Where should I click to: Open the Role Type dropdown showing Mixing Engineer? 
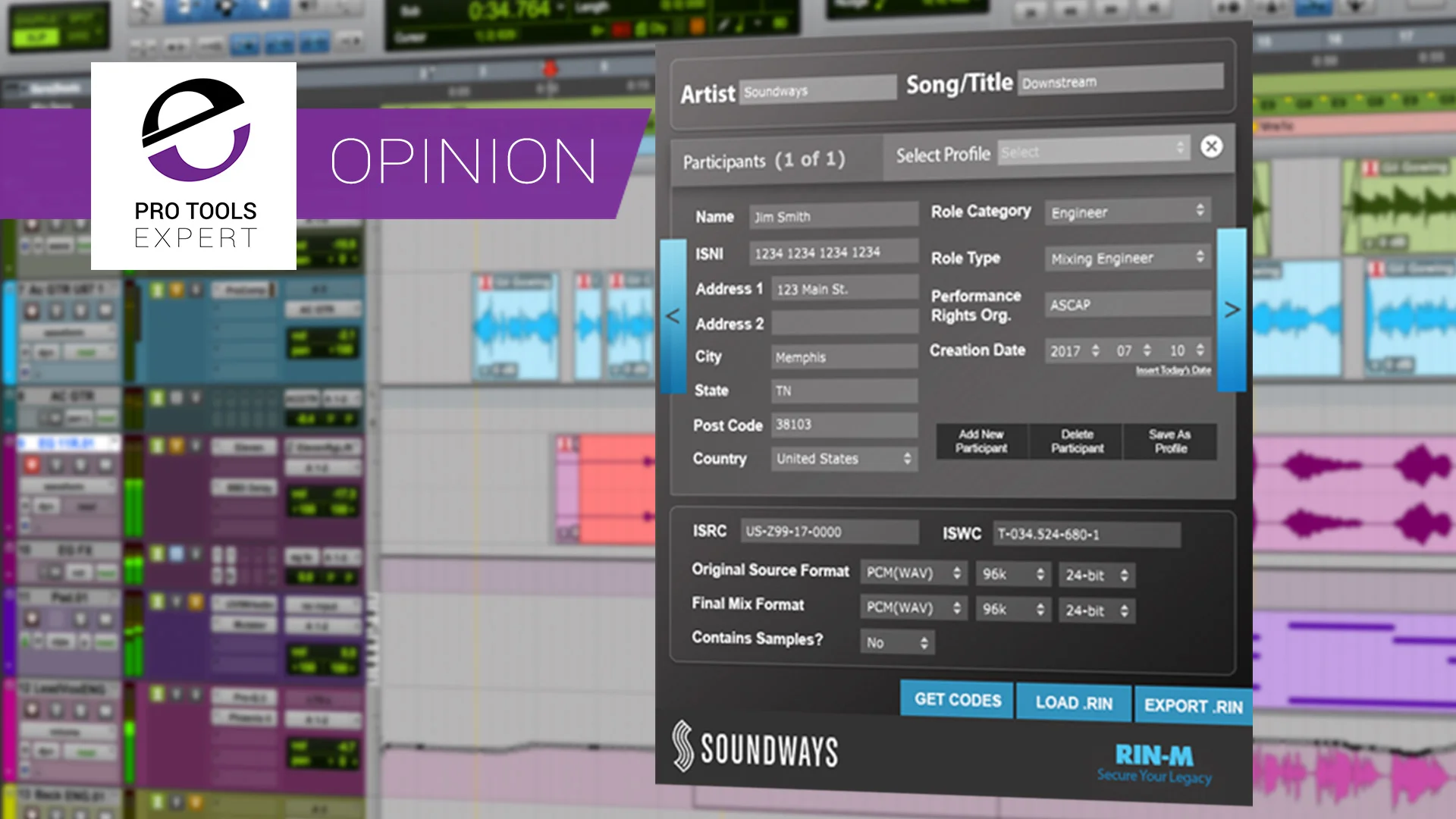pos(1128,258)
